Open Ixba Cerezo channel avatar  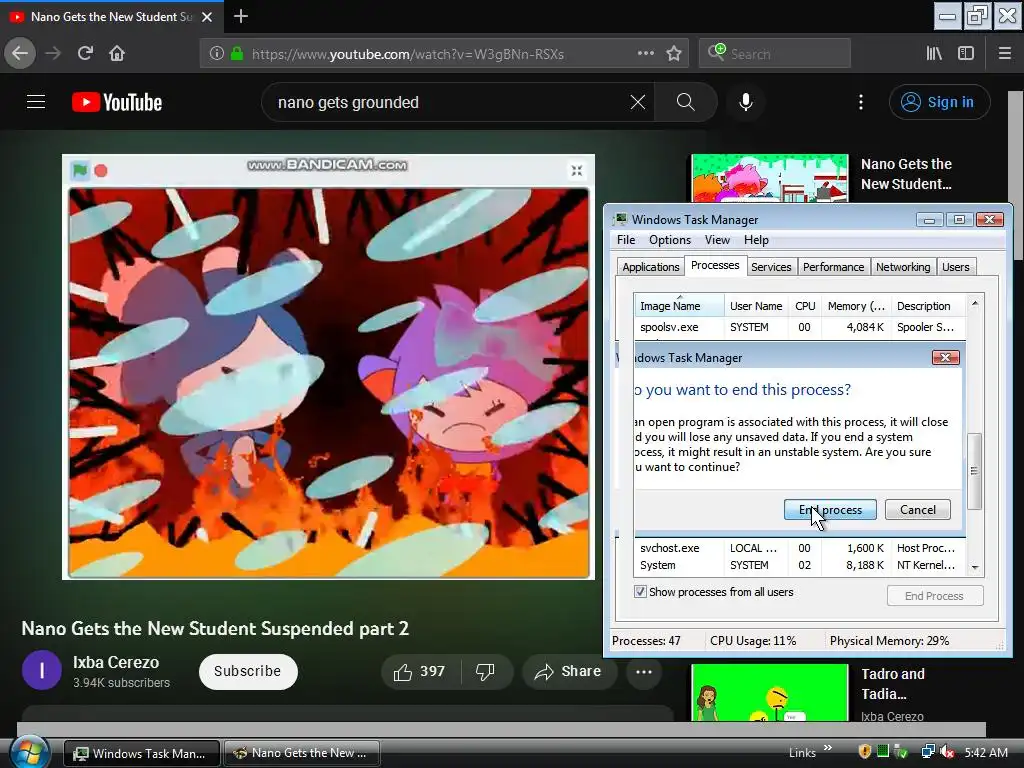[x=42, y=670]
